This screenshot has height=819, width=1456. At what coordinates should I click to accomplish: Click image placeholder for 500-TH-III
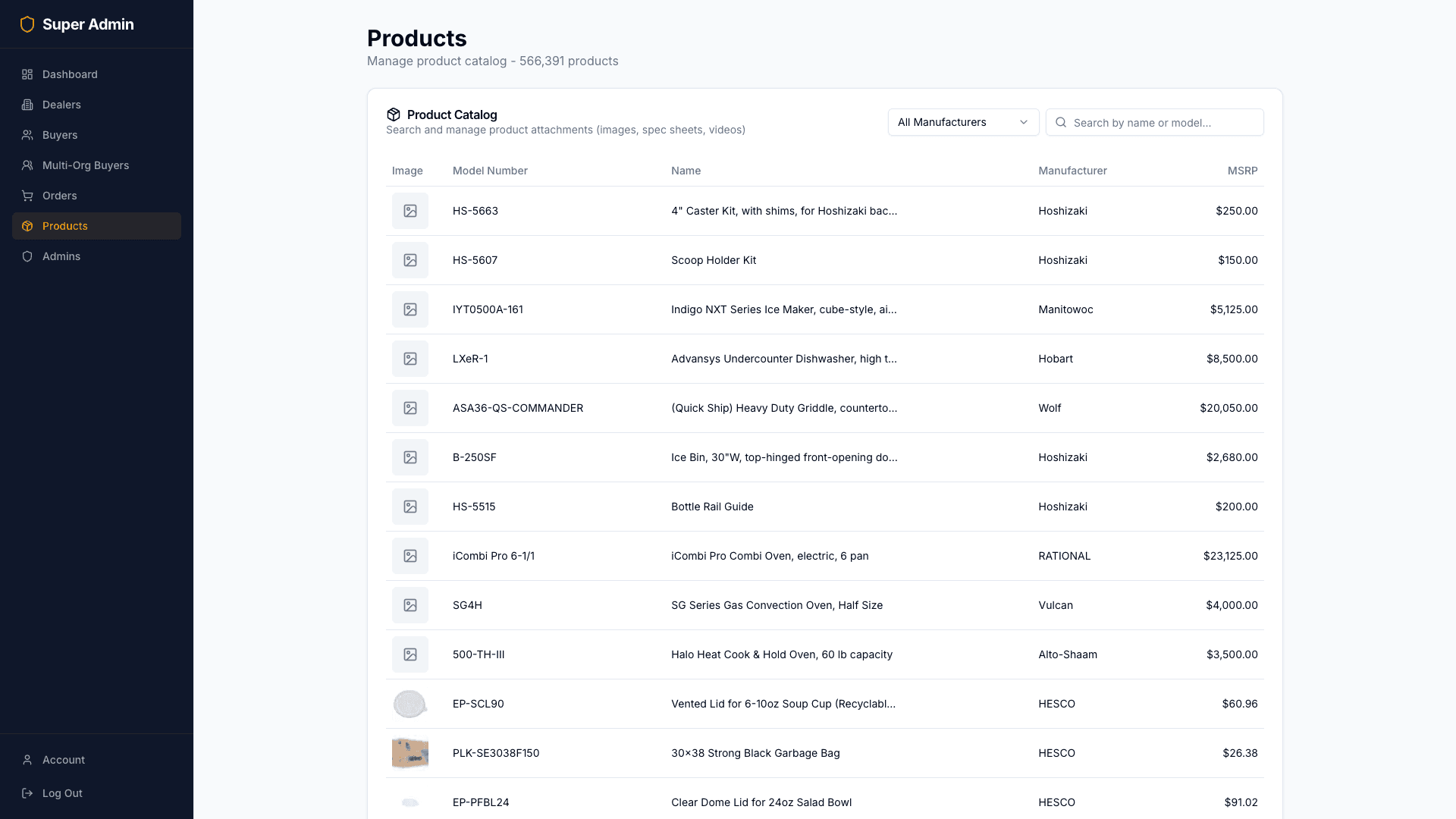(x=410, y=654)
